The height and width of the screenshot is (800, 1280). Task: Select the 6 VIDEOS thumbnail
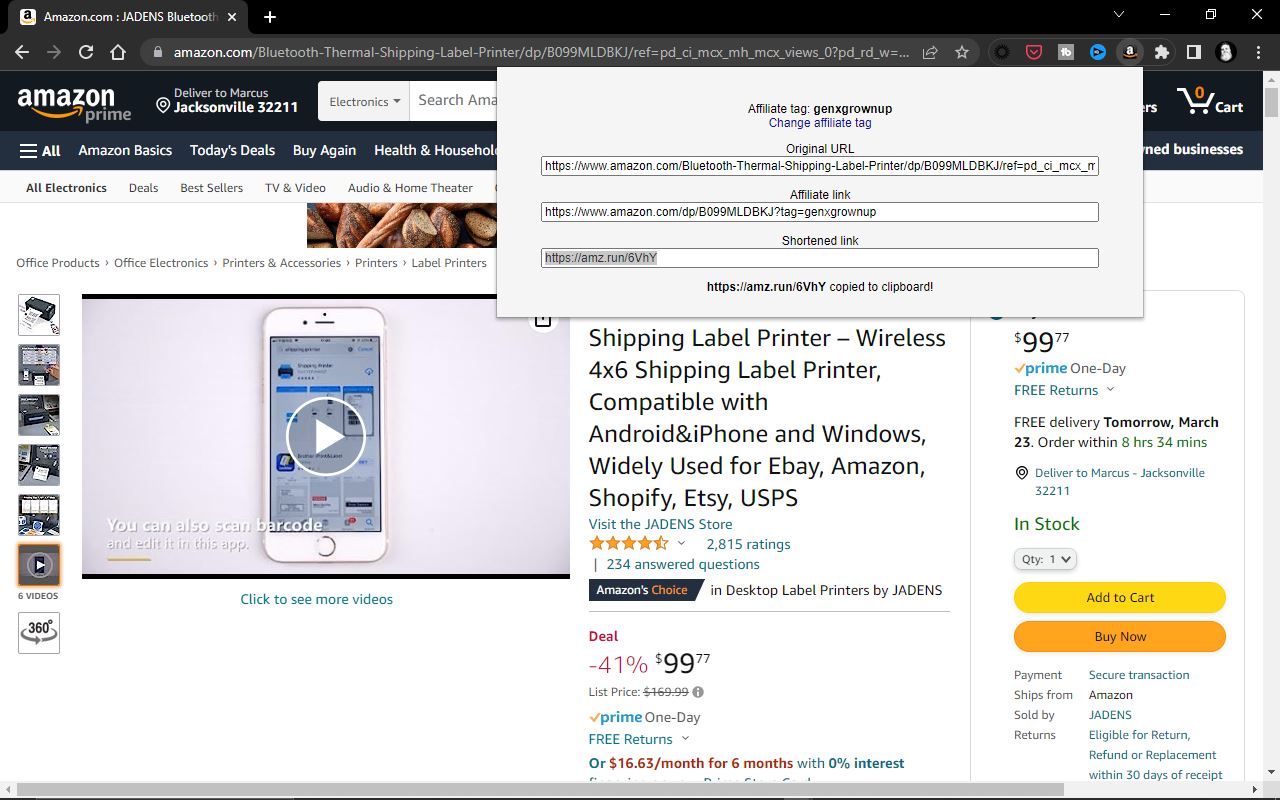tap(39, 565)
